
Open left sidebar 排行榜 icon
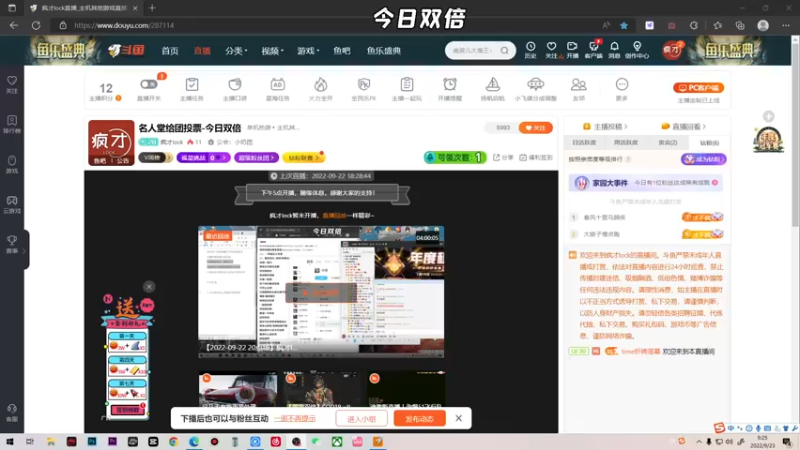coord(12,124)
